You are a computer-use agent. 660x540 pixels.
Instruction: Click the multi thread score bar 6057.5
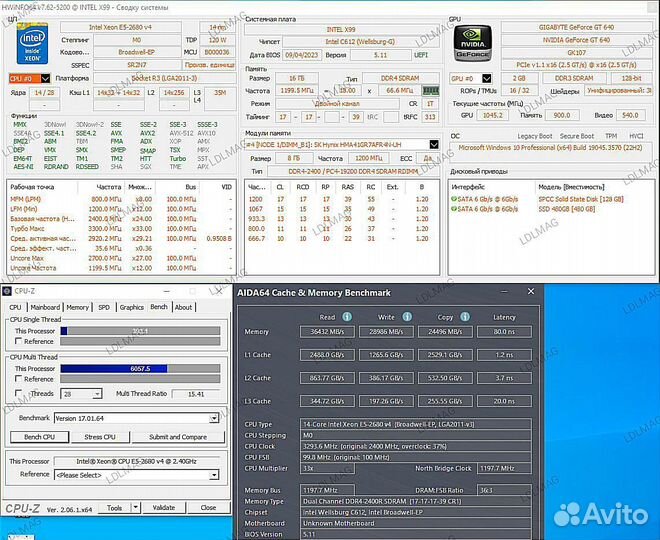point(140,368)
